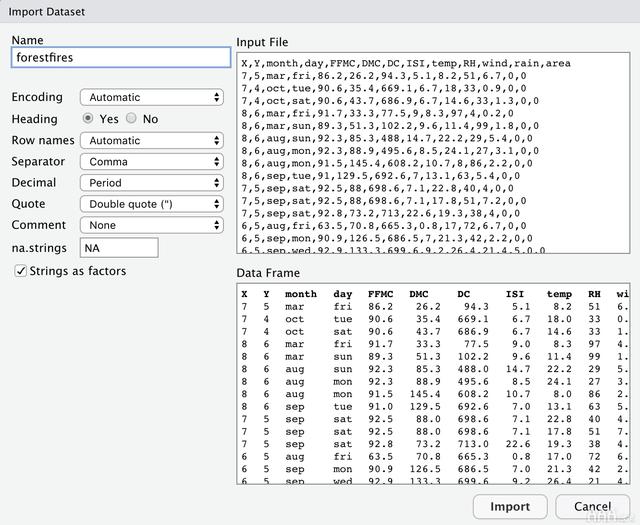Click the ISI value 22.6 in Data Frame
This screenshot has width=640, height=525.
pos(518,444)
